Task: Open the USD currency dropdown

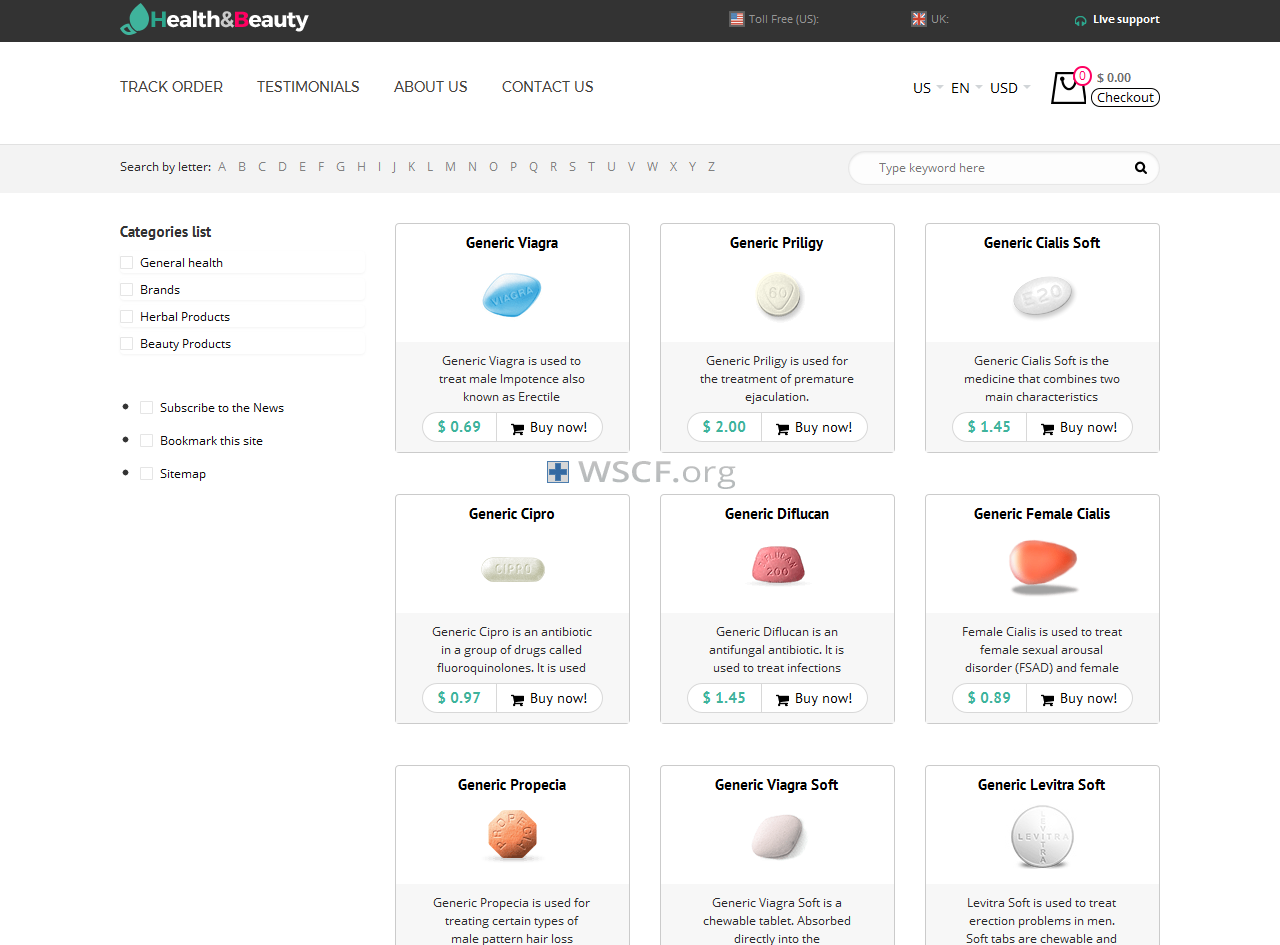Action: coord(1010,88)
